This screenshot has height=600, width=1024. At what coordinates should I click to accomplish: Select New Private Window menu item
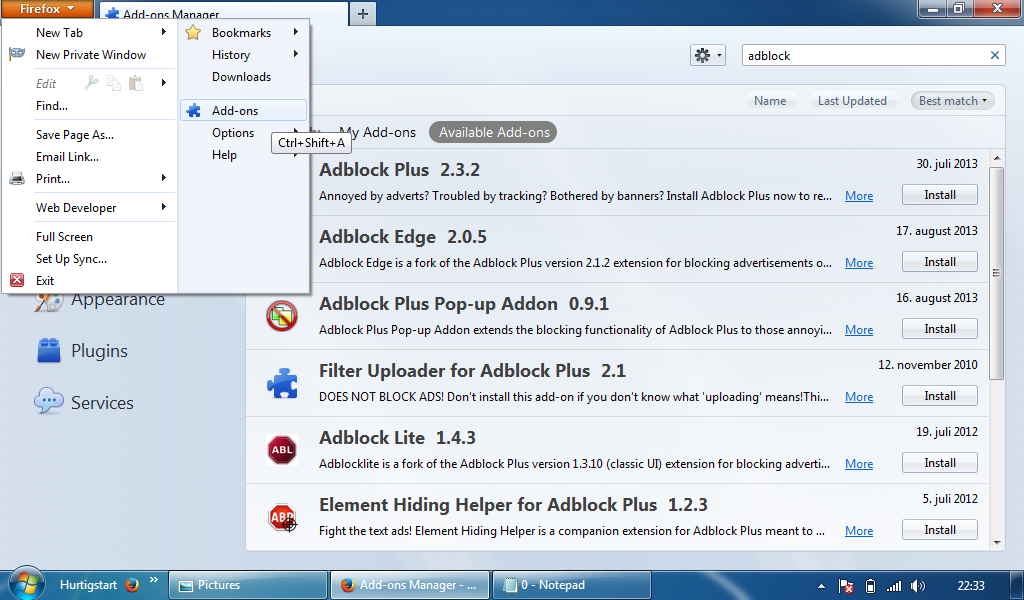click(x=91, y=55)
